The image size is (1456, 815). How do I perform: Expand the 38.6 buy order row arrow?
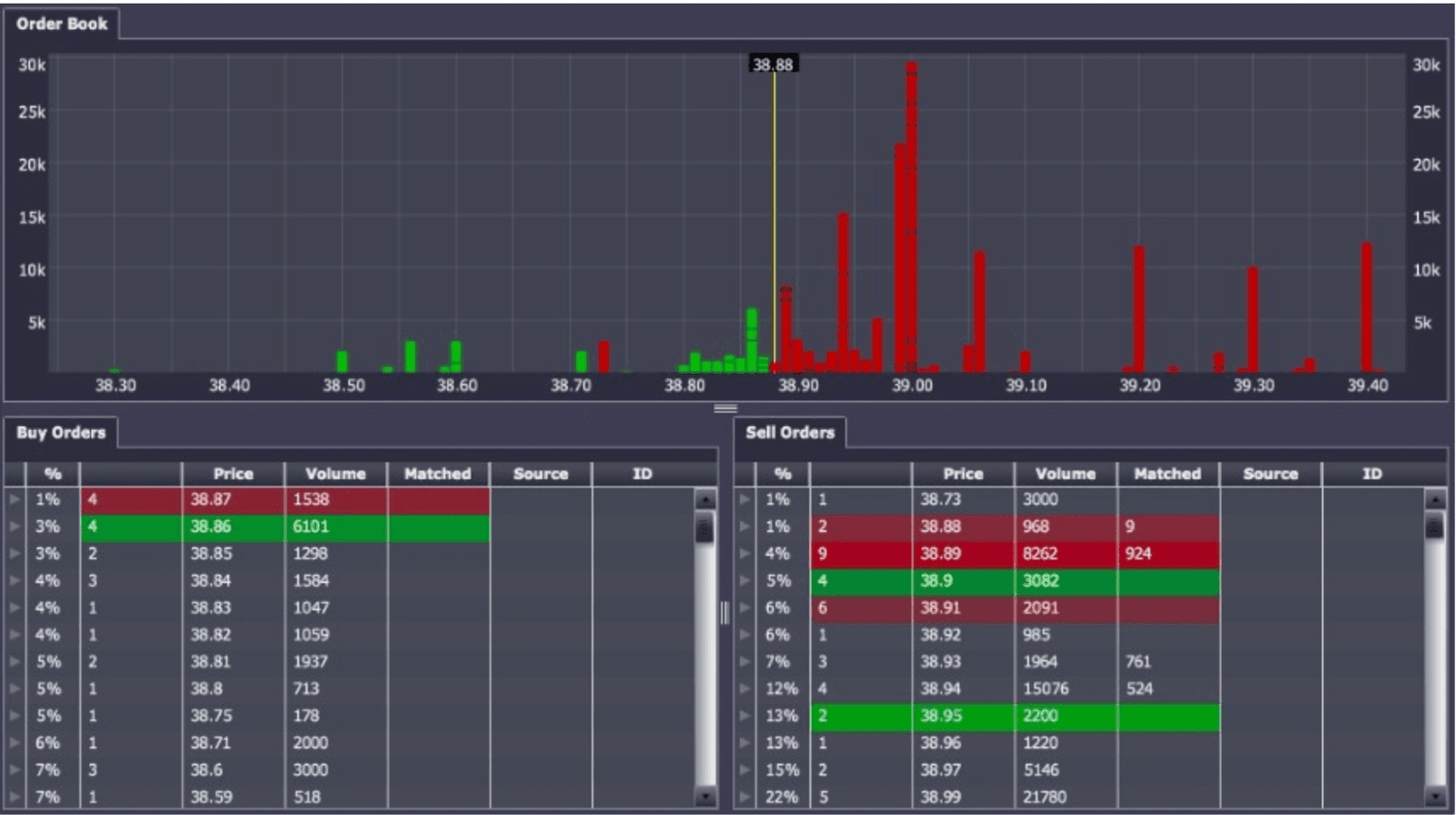tap(15, 770)
